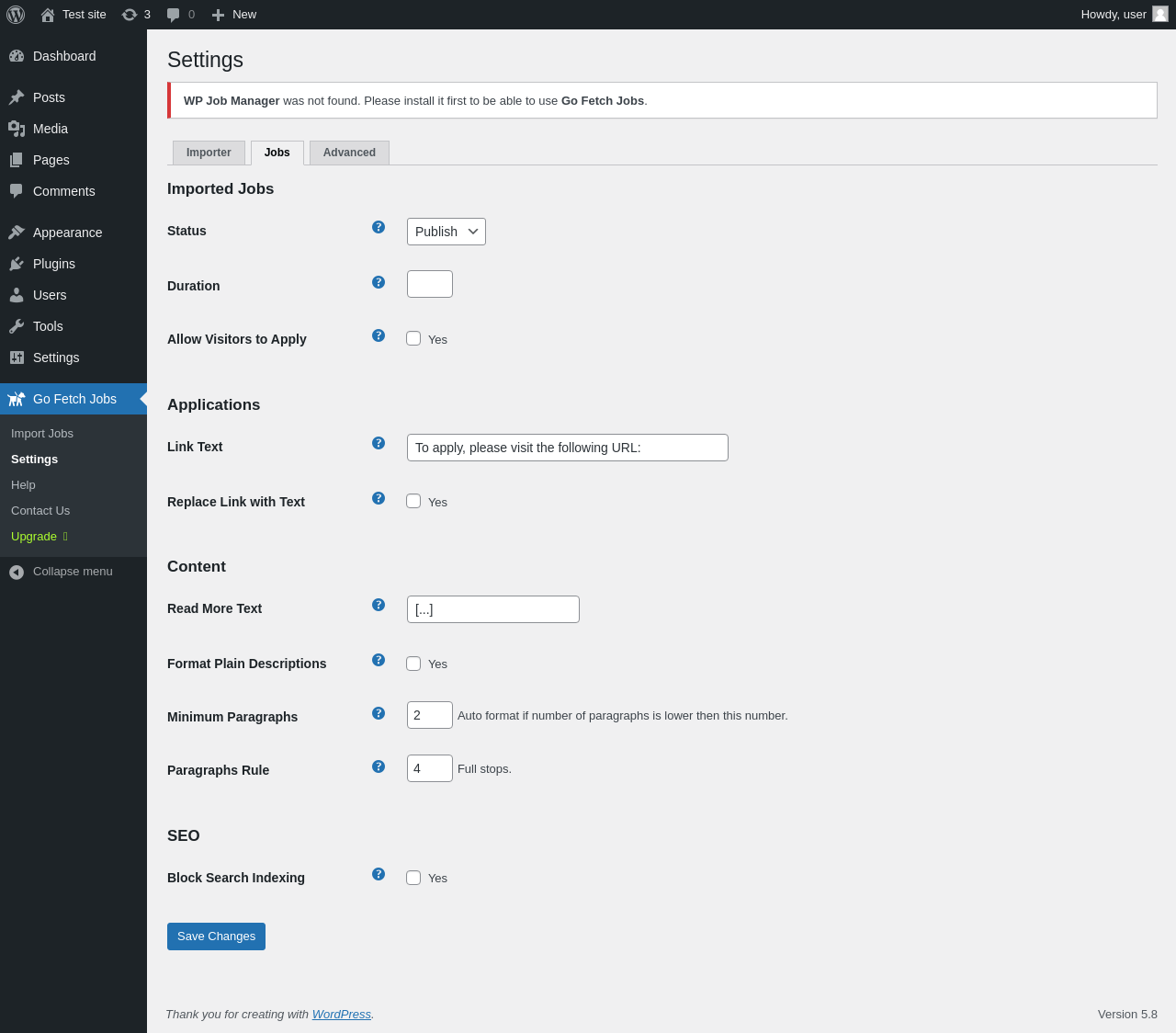Click help icon for Allow Visitors to Apply
Screen dimensions: 1176x1033
[379, 335]
